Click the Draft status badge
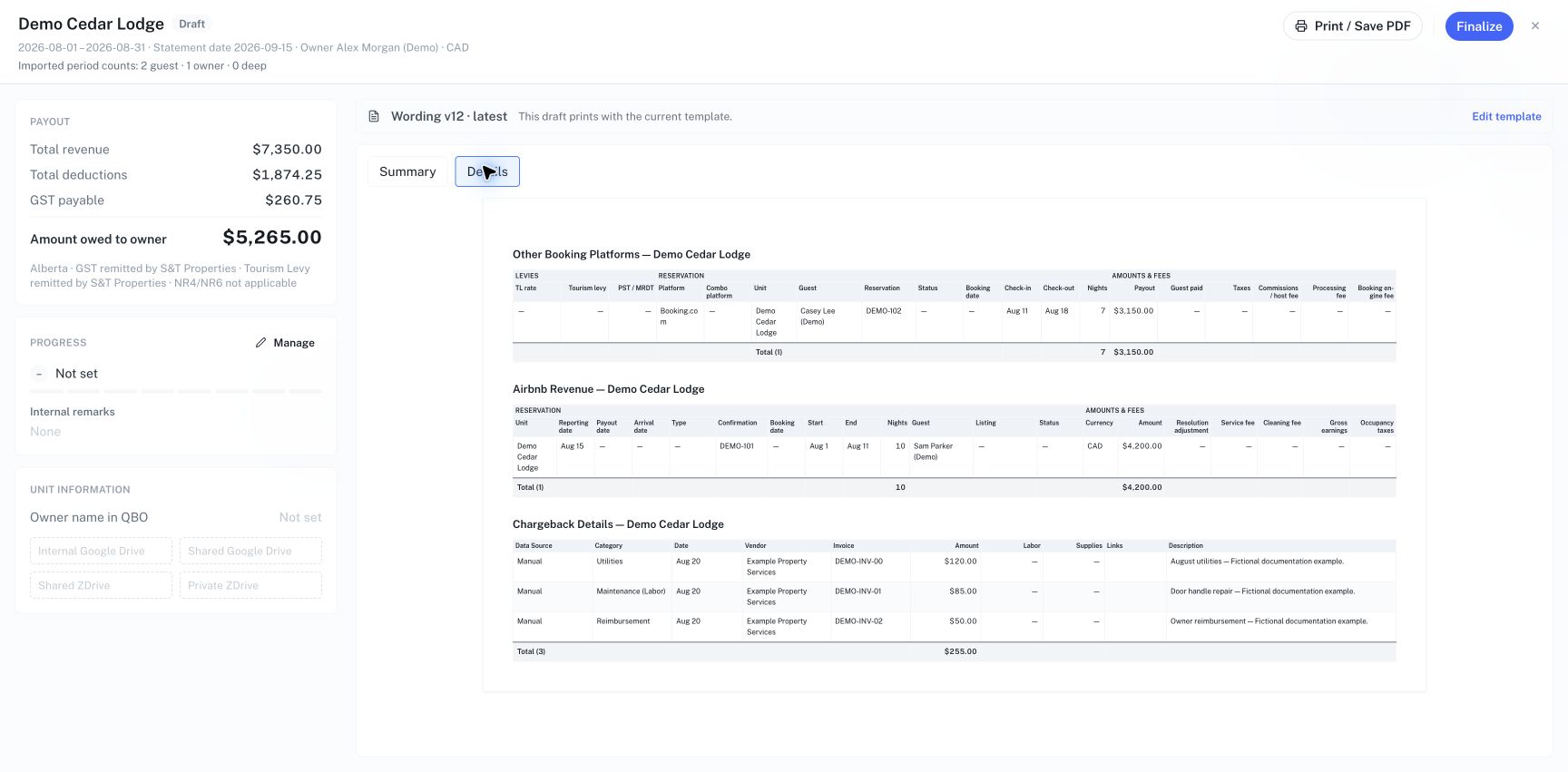1568x772 pixels. tap(191, 24)
